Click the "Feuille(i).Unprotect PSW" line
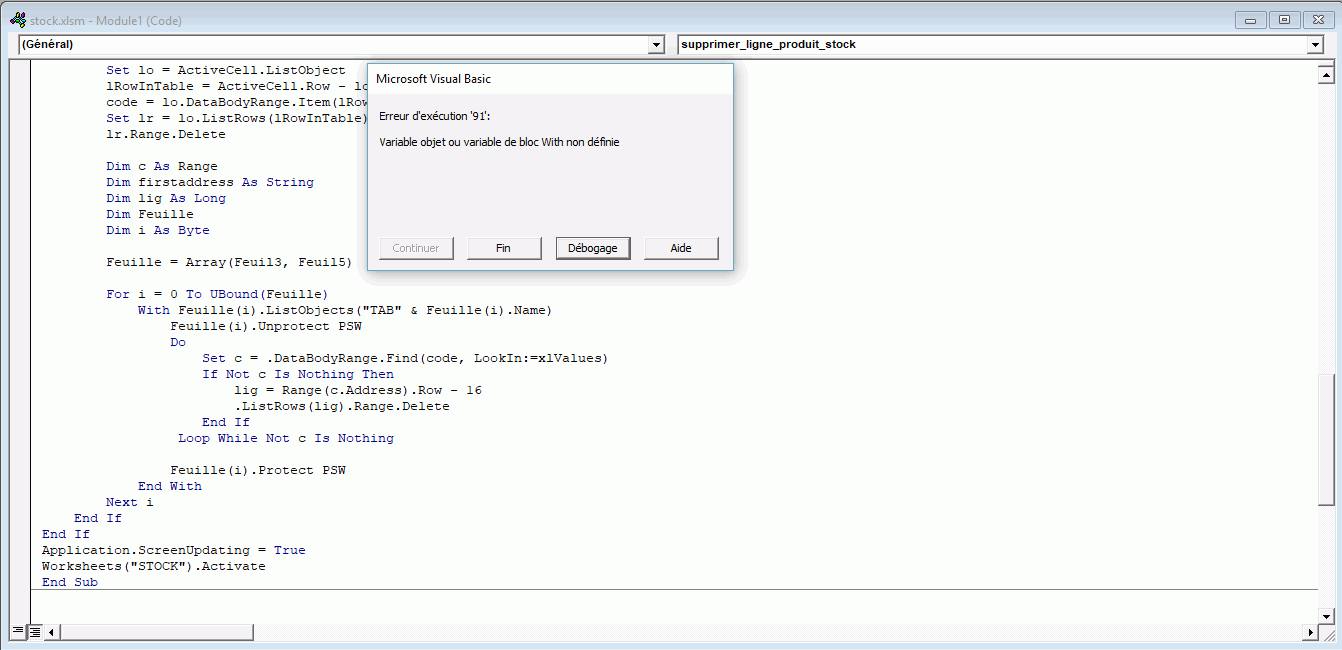 266,326
